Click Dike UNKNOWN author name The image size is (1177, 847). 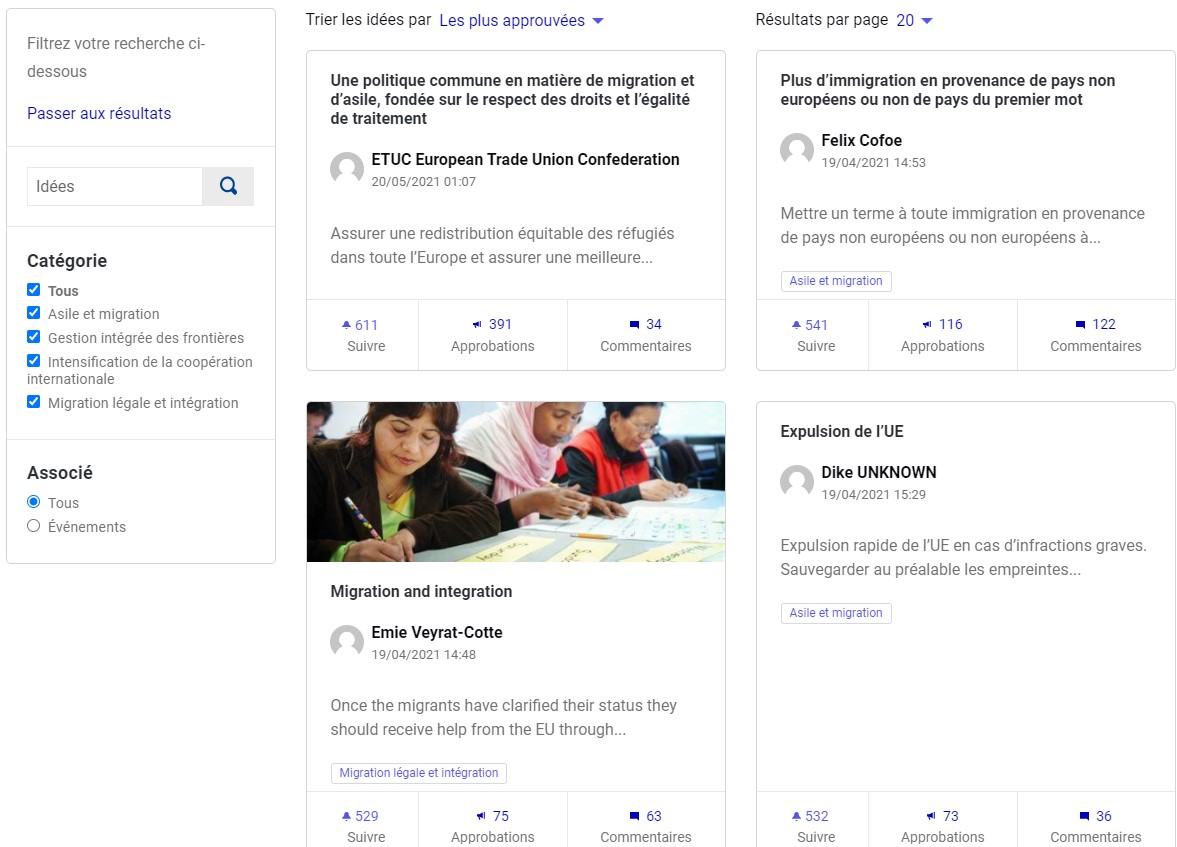879,472
